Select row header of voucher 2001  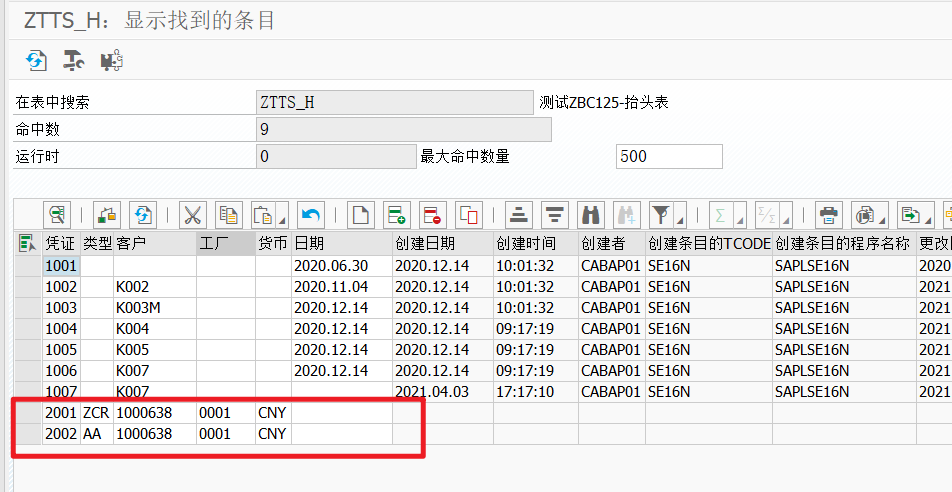pos(28,413)
